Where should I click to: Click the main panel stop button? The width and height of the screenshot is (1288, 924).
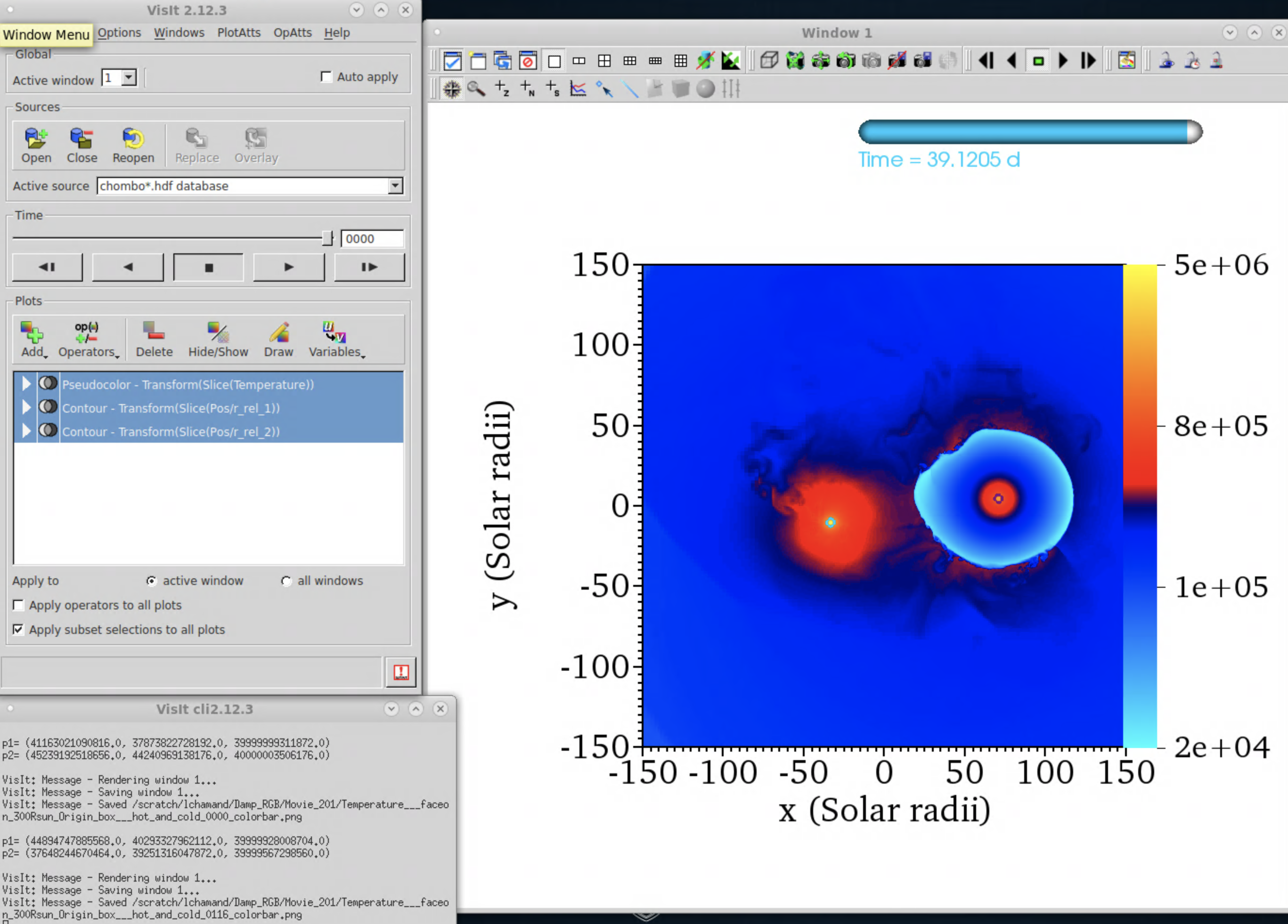pyautogui.click(x=208, y=267)
